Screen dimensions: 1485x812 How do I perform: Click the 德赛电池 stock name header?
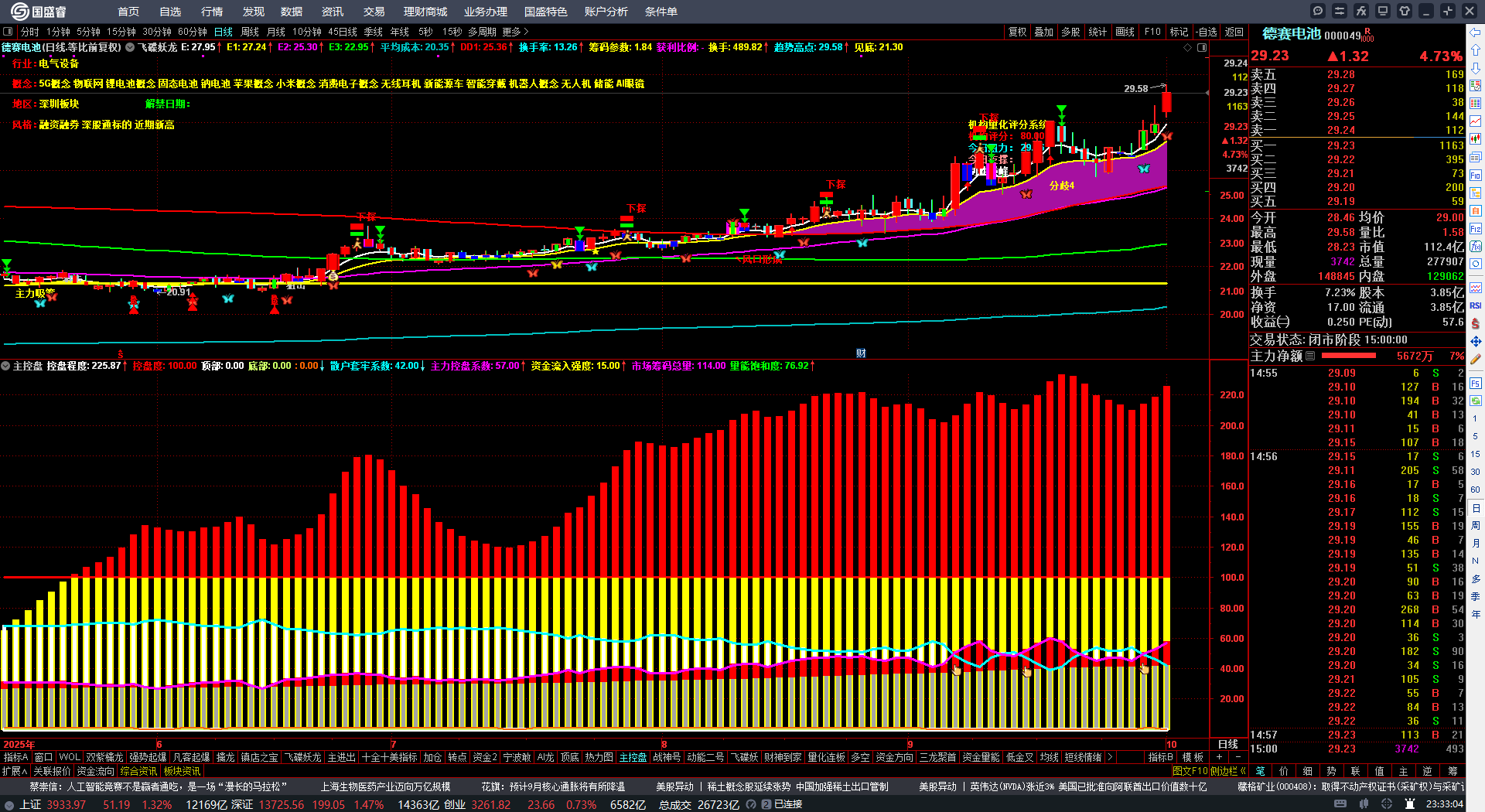[x=1292, y=34]
